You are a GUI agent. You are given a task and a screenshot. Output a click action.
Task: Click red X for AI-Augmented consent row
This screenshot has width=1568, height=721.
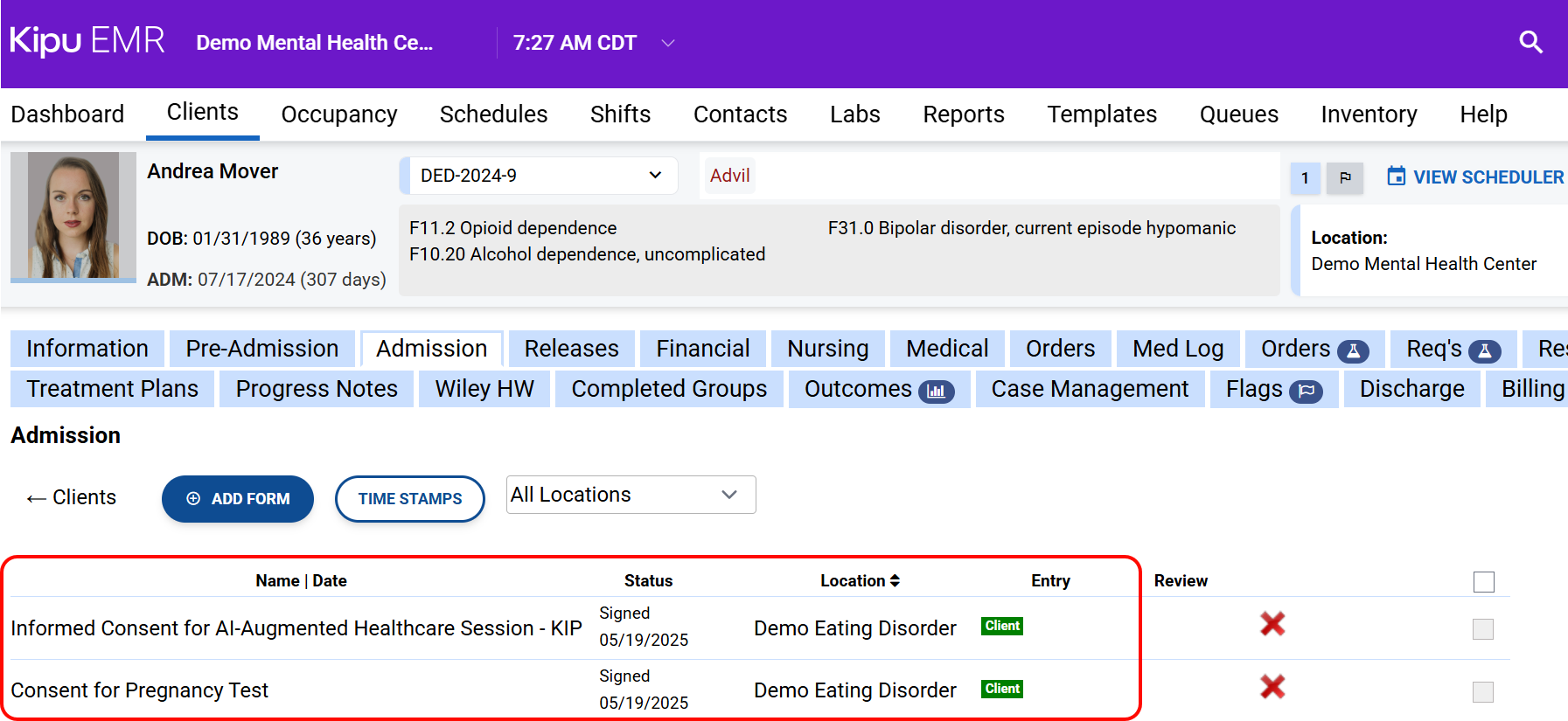[x=1272, y=624]
